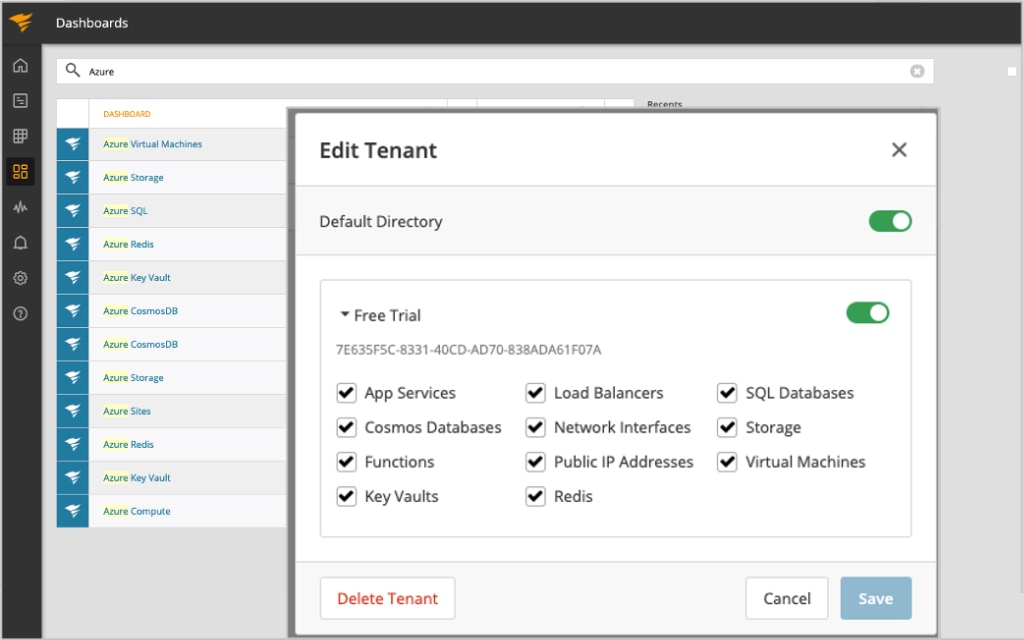Collapse the Free Trial section
This screenshot has width=1024, height=640.
pos(345,314)
